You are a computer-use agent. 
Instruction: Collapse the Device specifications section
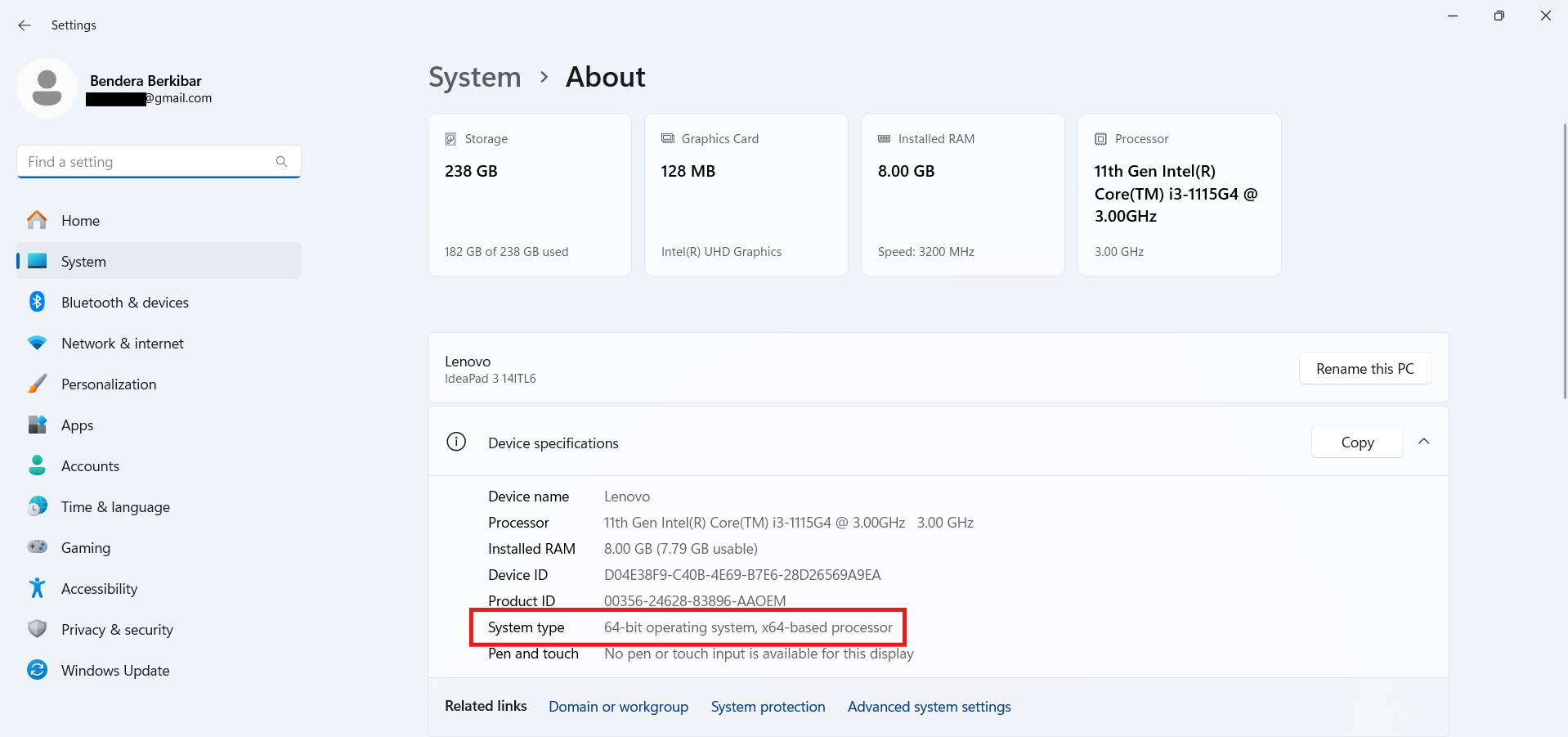1423,442
